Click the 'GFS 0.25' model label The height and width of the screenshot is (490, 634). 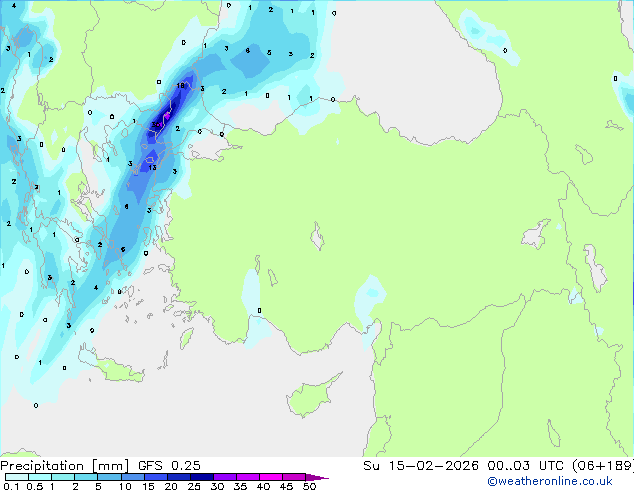click(x=169, y=466)
